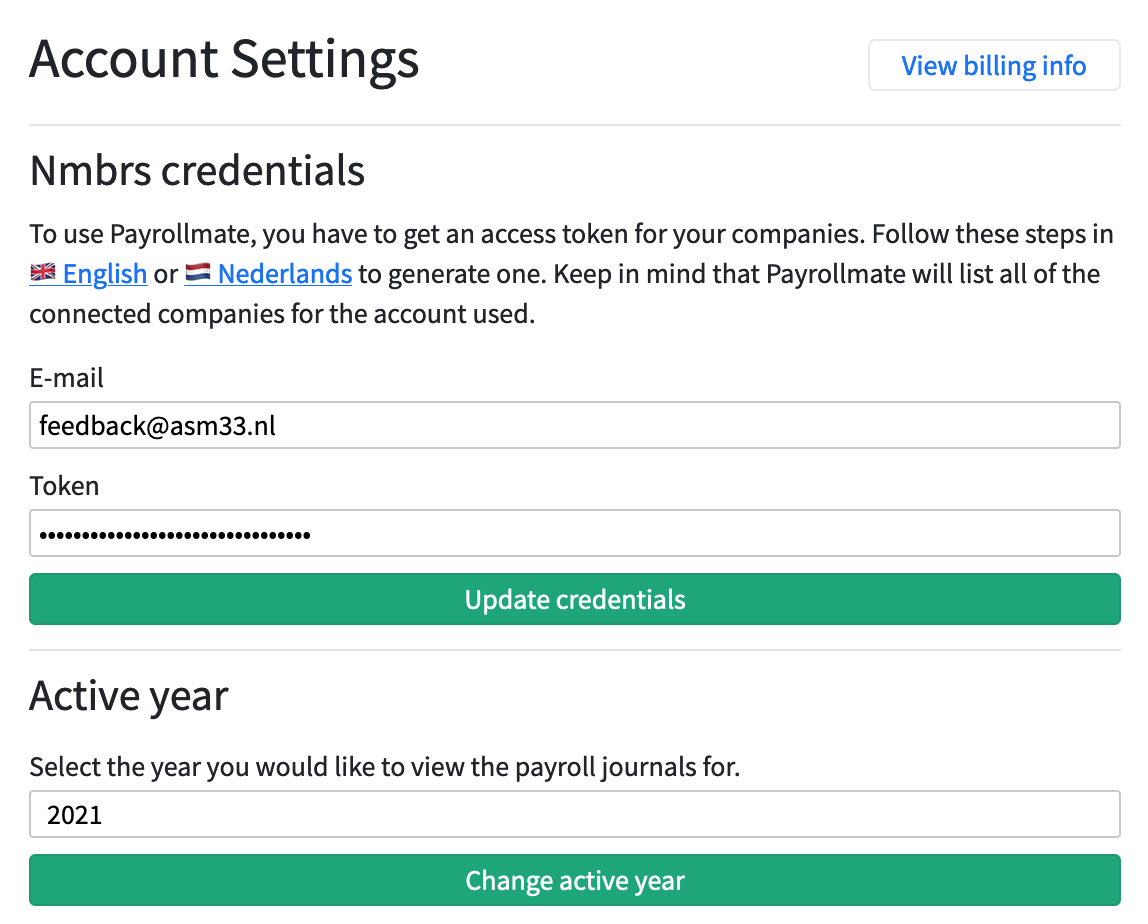Open the active year 2021 selector
Viewport: 1148px width, 924px height.
coord(574,815)
